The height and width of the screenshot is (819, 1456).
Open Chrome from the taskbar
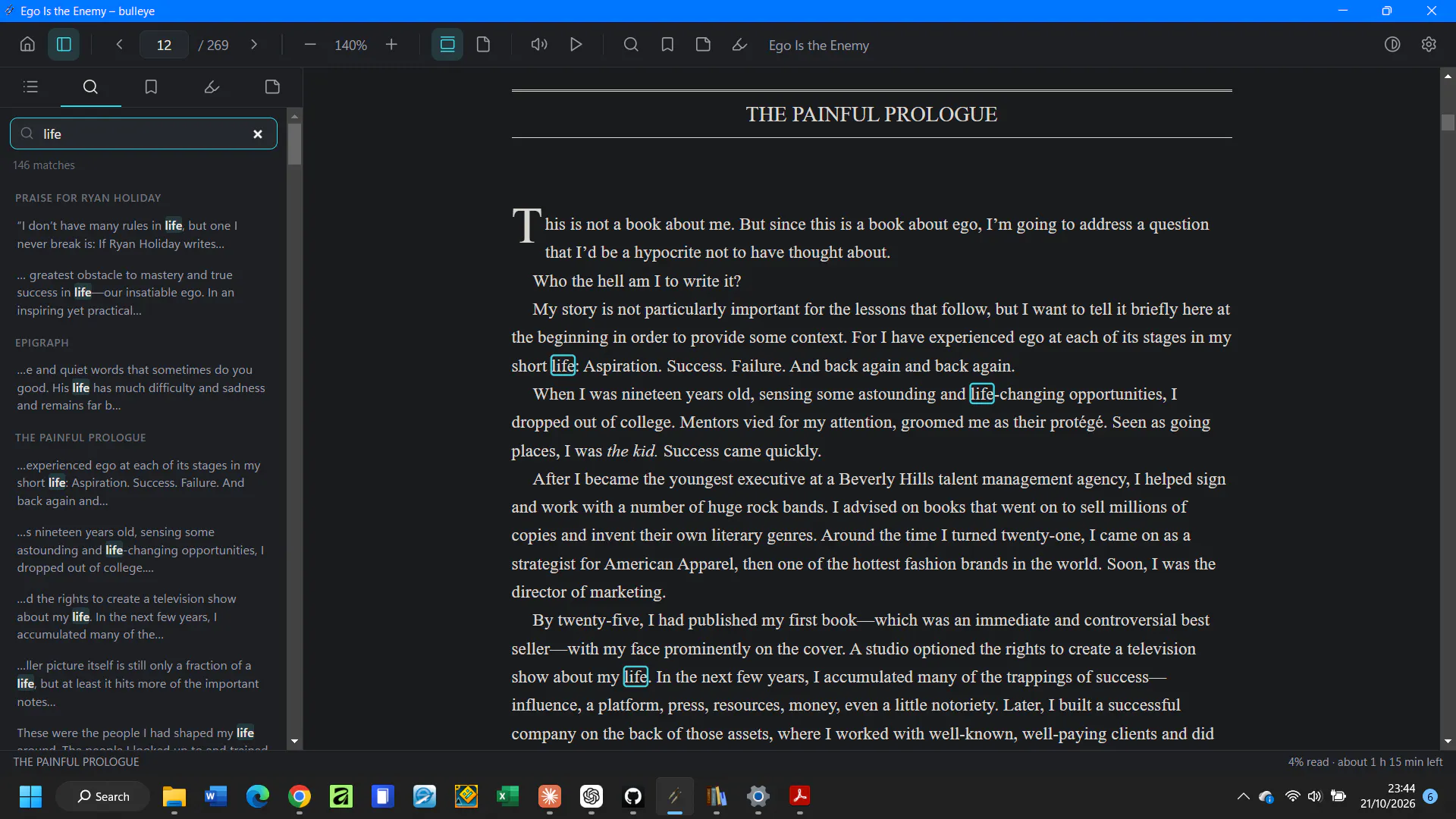(300, 796)
